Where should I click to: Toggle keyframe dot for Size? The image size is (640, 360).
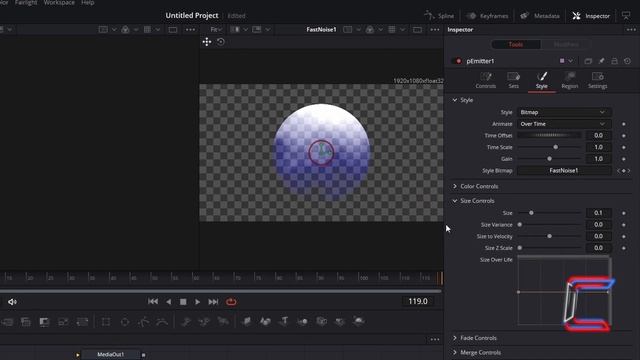click(624, 213)
